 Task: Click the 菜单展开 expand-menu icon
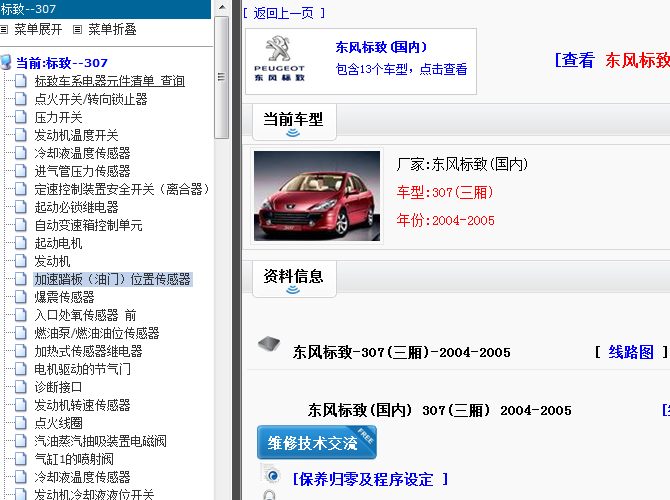(x=4, y=29)
